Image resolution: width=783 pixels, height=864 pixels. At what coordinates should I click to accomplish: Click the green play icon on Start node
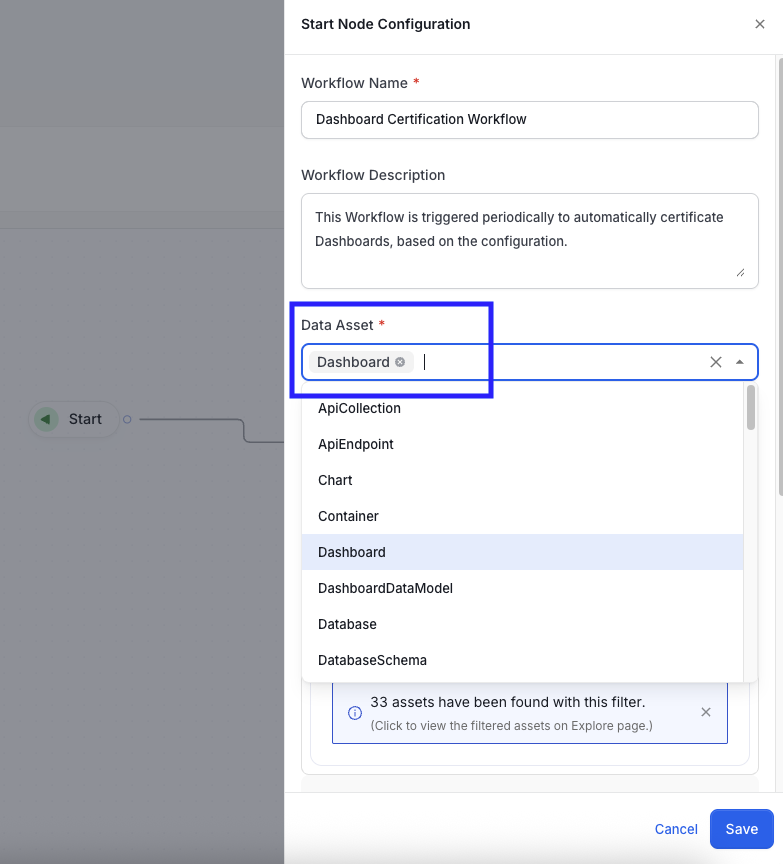click(x=46, y=419)
